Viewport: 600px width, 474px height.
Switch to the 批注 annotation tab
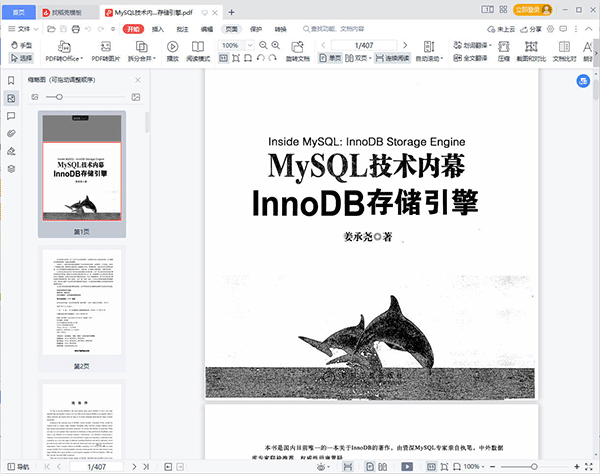[181, 30]
